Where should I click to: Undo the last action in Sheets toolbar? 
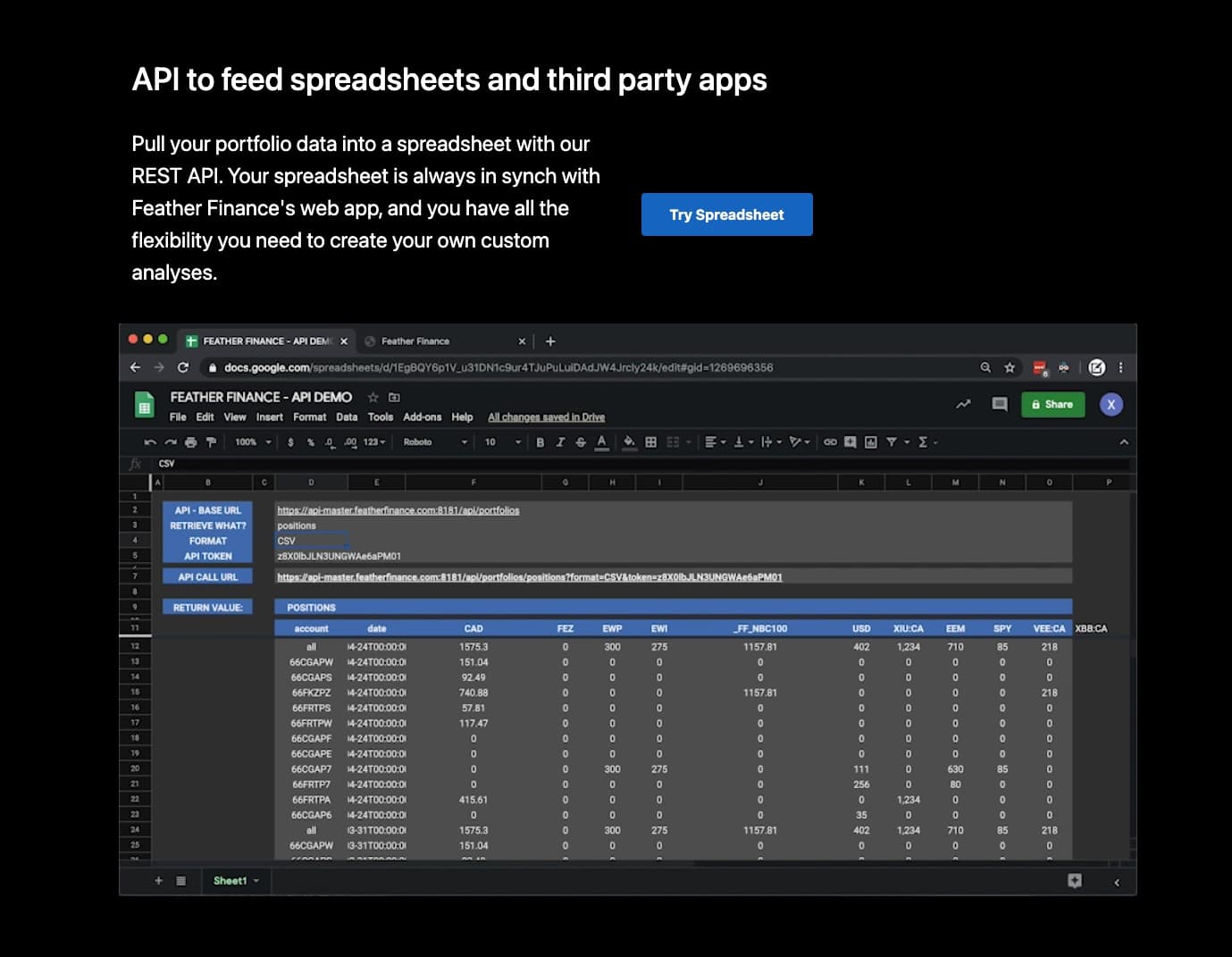tap(150, 442)
